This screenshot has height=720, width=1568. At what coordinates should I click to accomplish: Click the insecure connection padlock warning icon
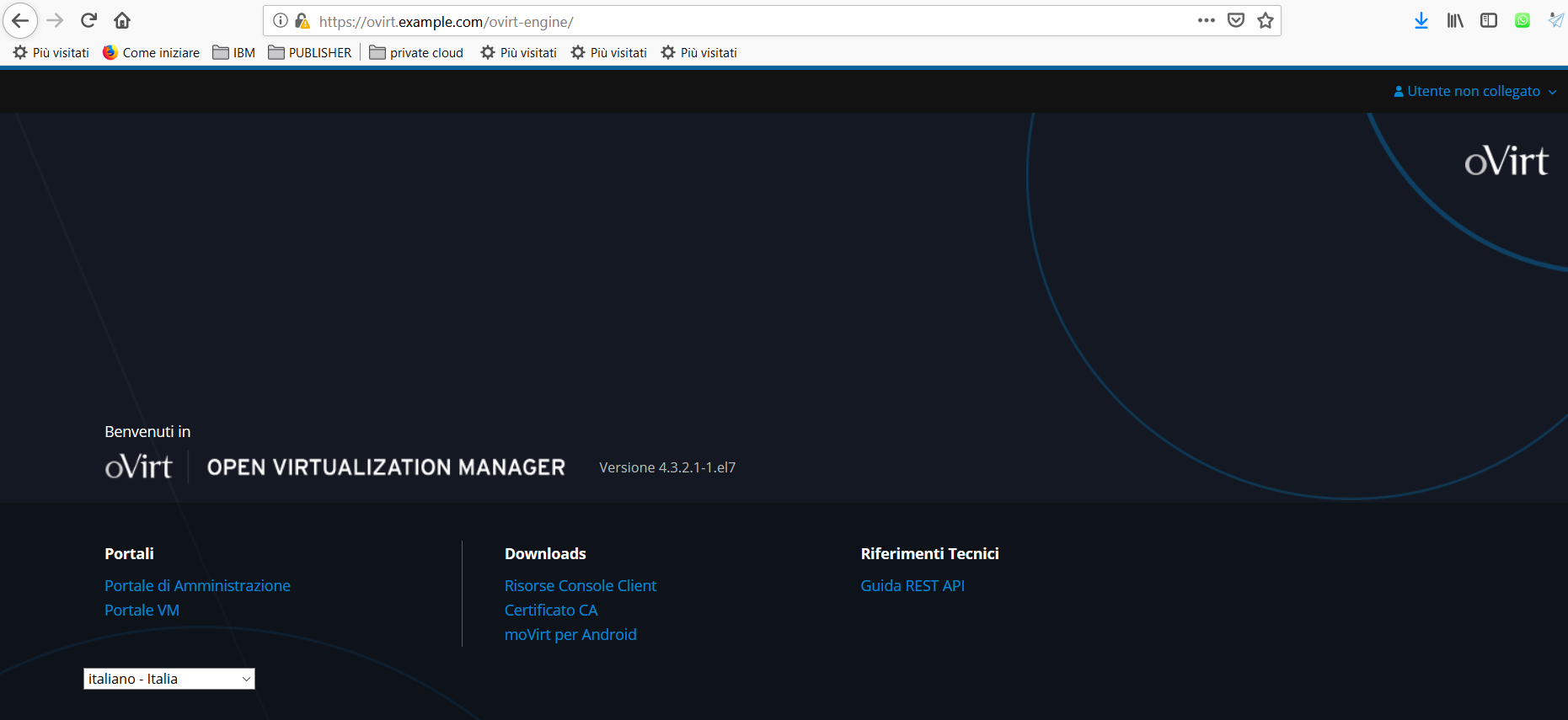click(302, 21)
